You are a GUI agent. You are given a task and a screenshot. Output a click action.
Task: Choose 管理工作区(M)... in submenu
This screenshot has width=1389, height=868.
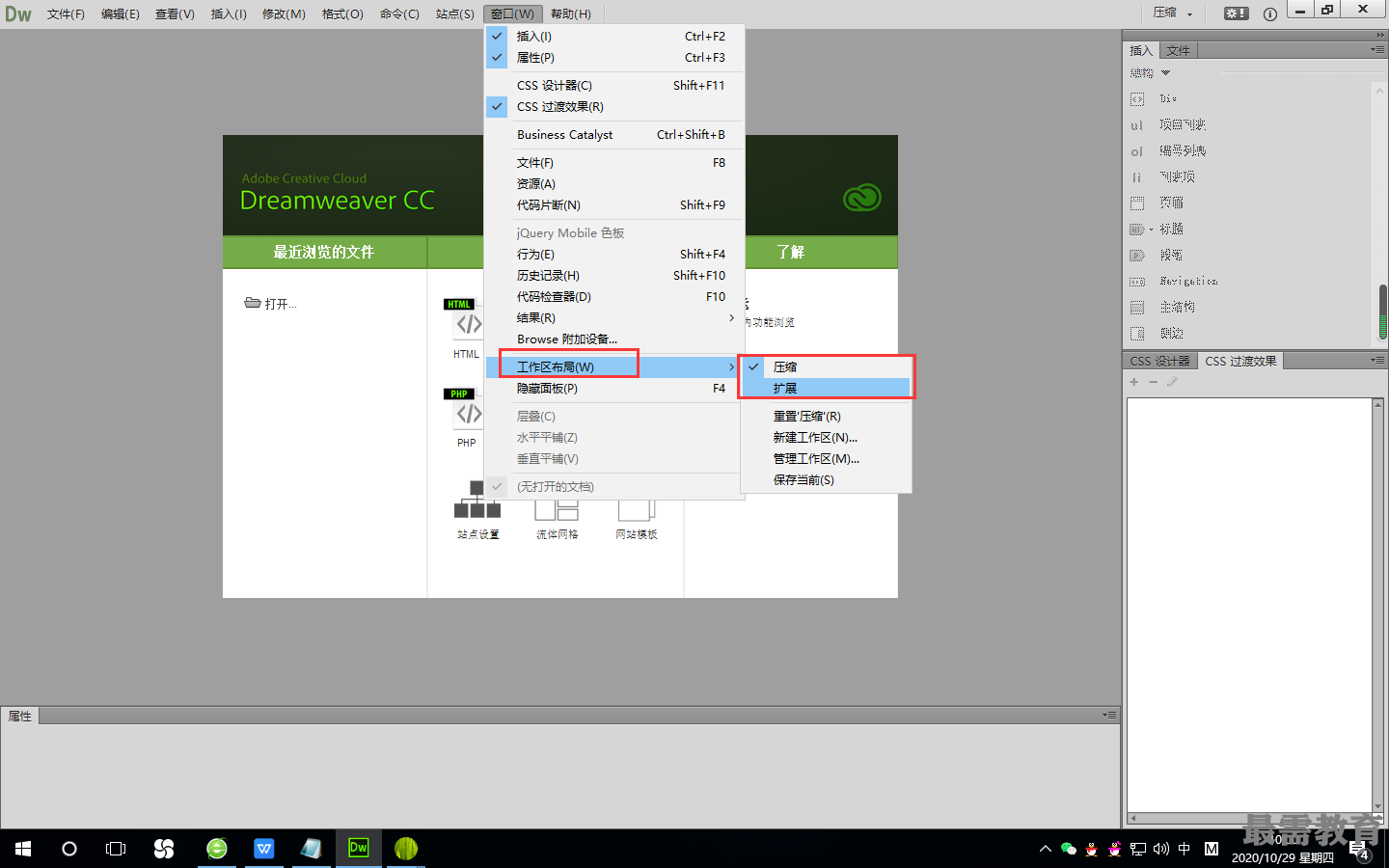click(826, 458)
